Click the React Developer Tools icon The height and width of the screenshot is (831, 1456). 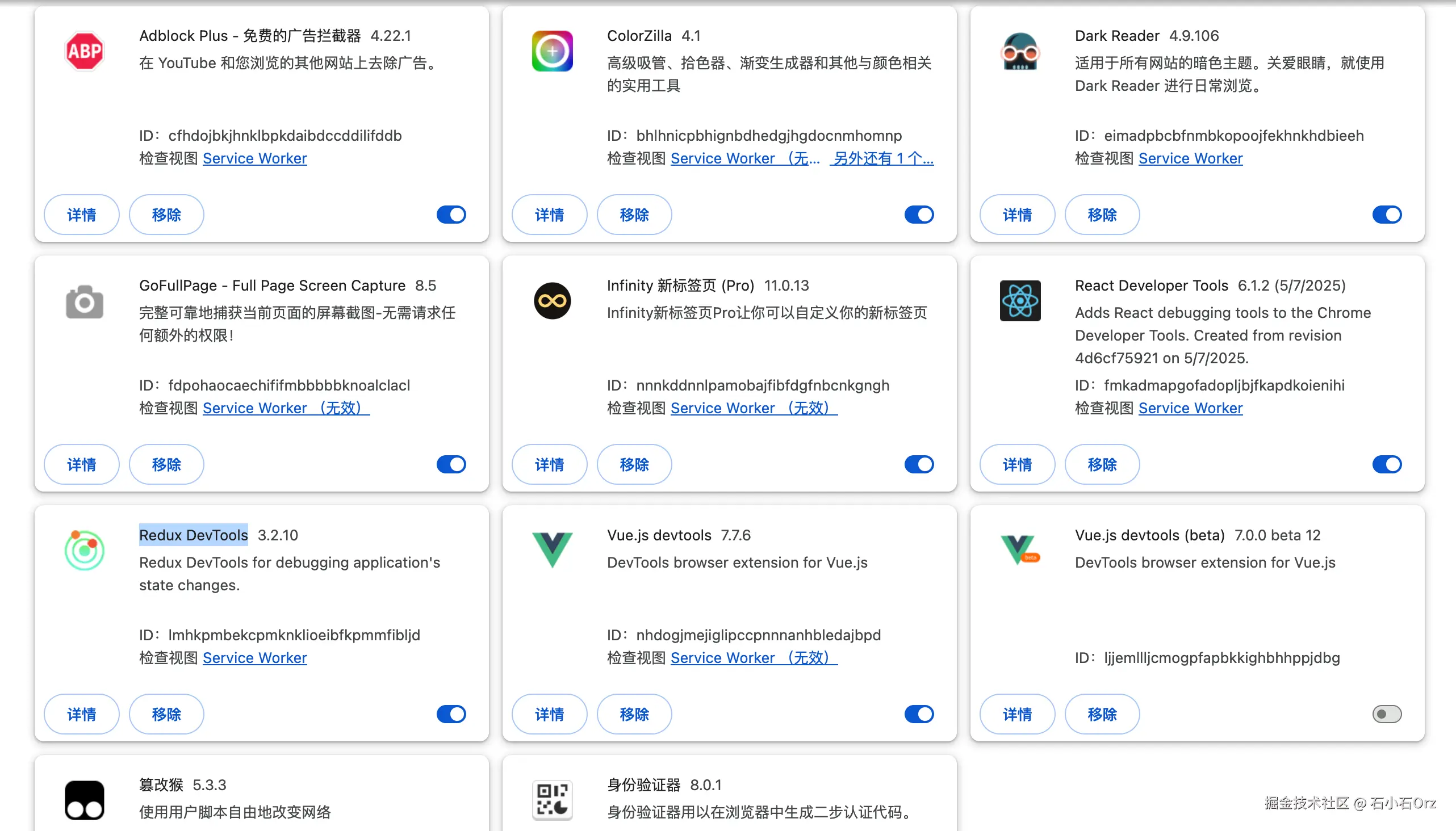point(1020,301)
